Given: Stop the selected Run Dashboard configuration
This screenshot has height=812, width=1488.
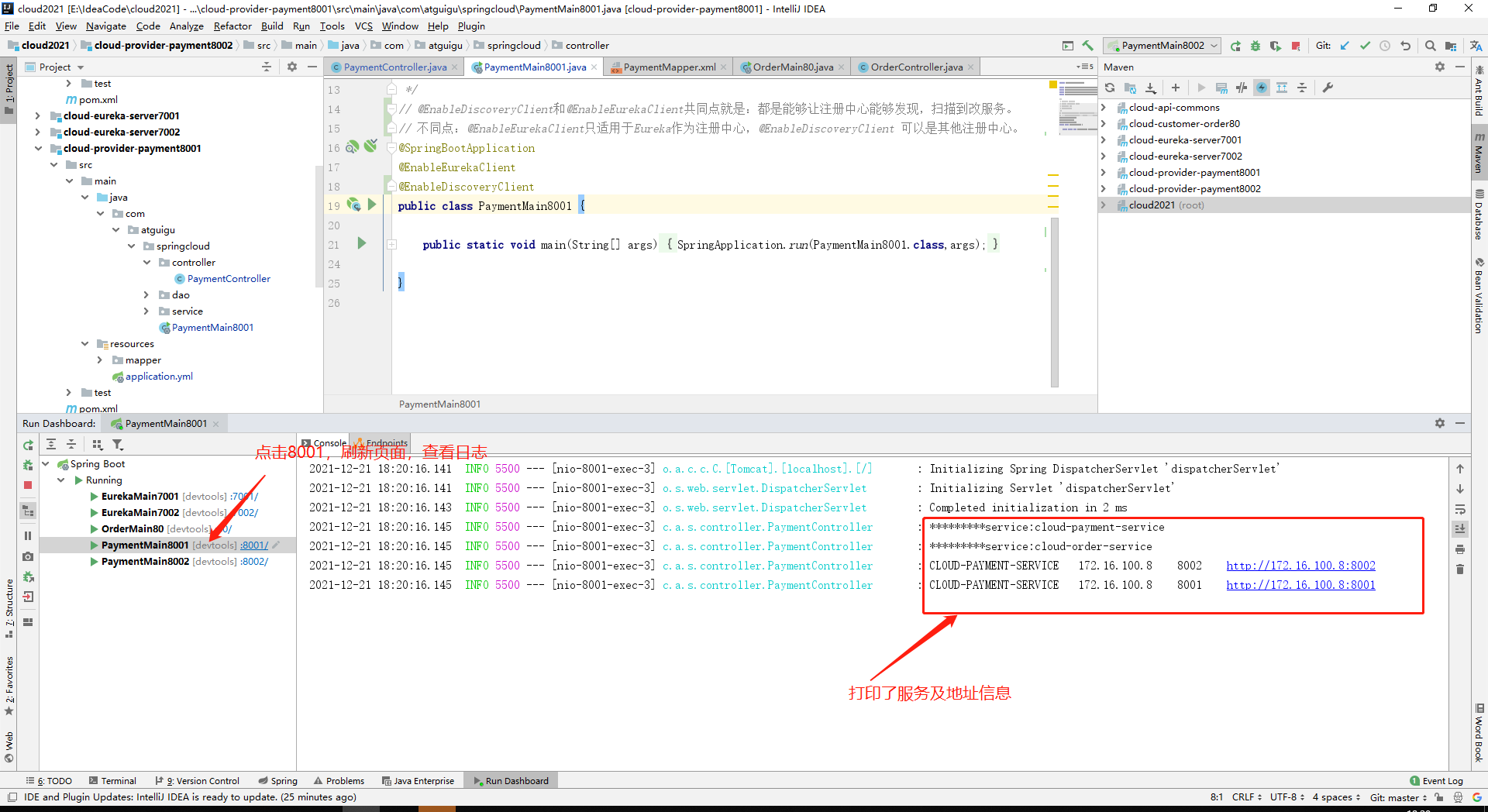Looking at the screenshot, I should (x=28, y=485).
